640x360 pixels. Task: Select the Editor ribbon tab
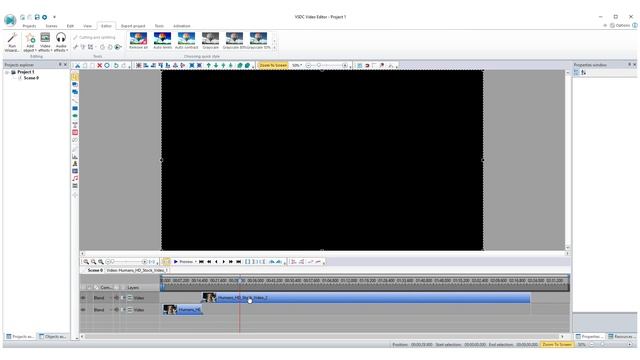tap(106, 26)
